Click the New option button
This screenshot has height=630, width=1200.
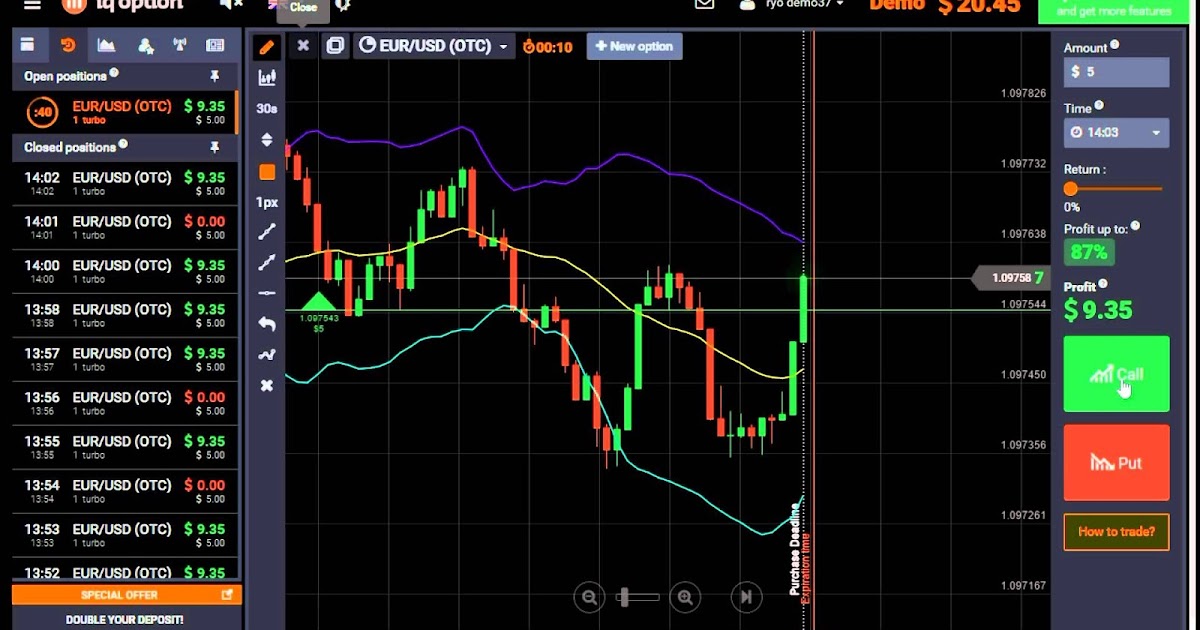tap(634, 46)
